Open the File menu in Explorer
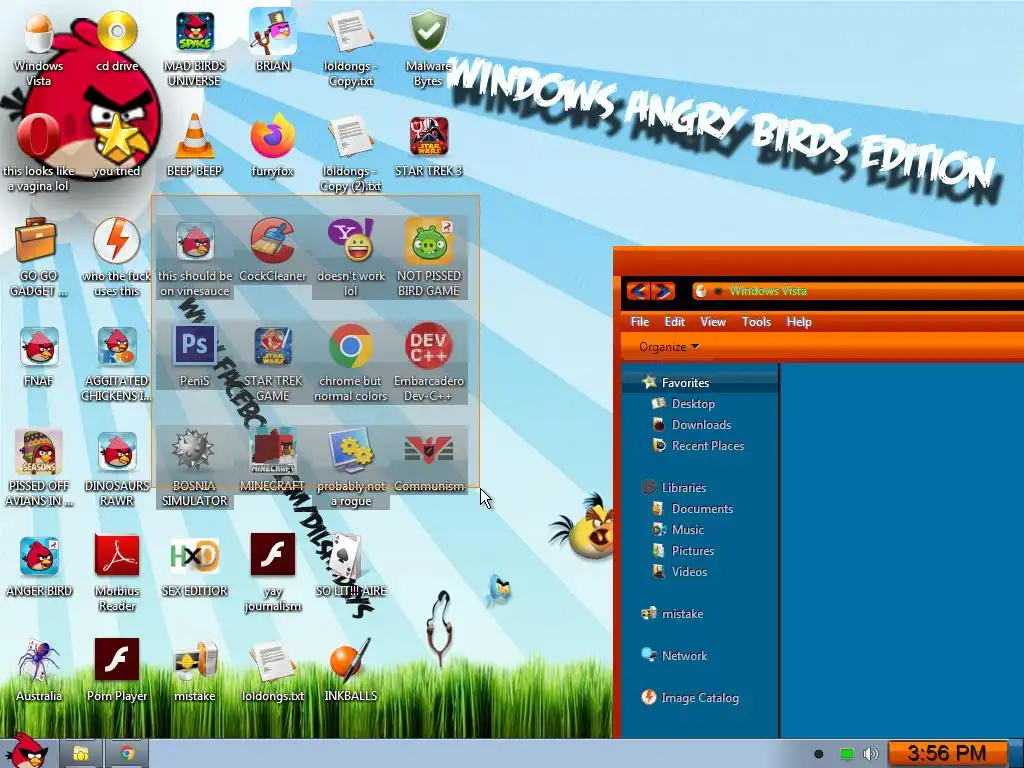Image resolution: width=1024 pixels, height=768 pixels. pos(639,321)
